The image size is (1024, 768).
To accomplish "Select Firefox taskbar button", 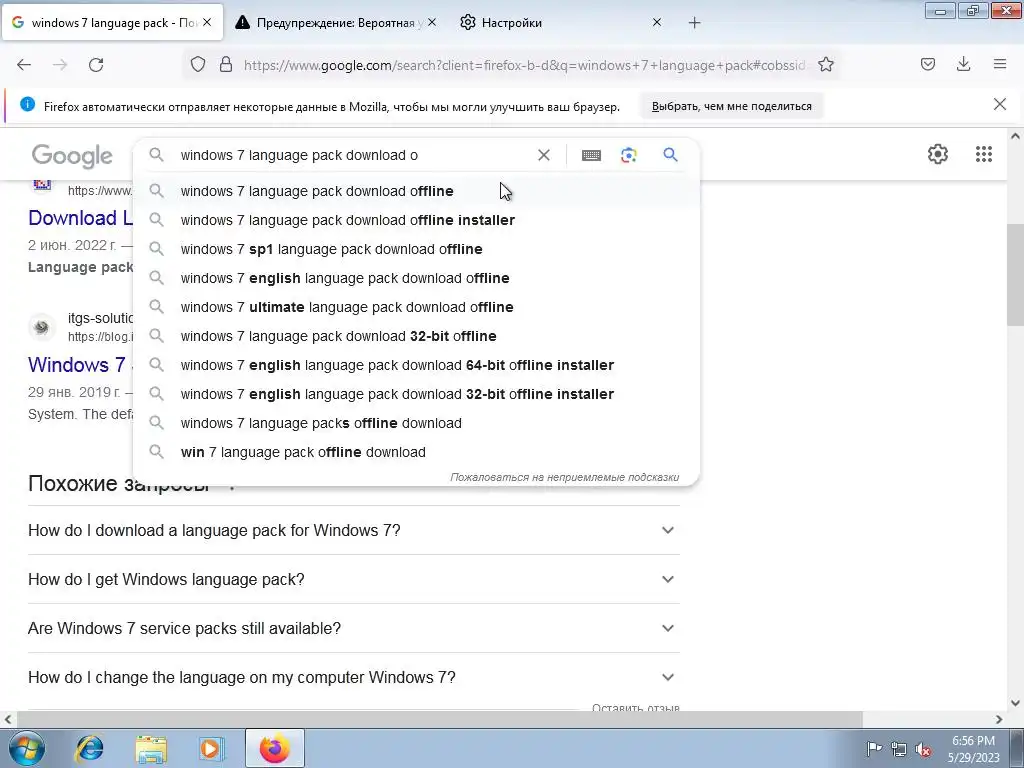I will tap(275, 748).
